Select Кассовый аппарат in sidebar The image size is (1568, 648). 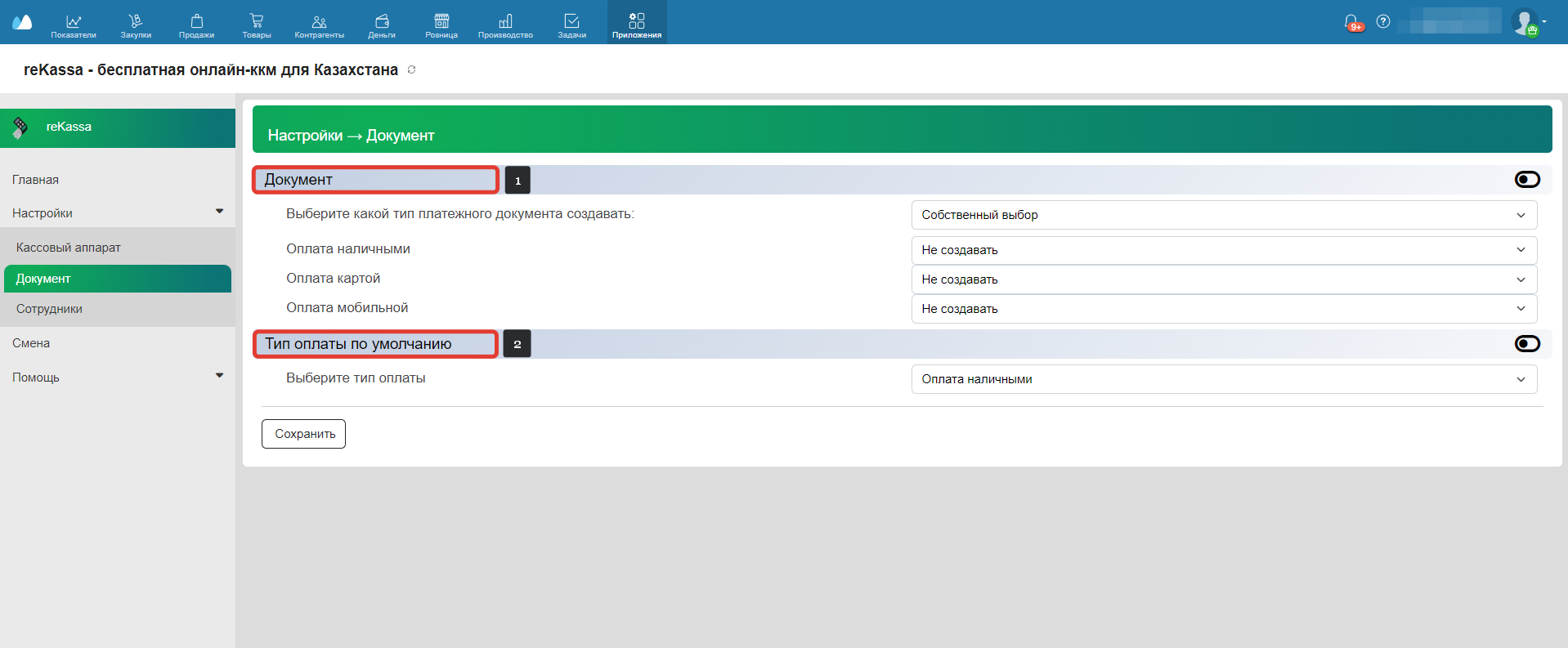tap(69, 248)
